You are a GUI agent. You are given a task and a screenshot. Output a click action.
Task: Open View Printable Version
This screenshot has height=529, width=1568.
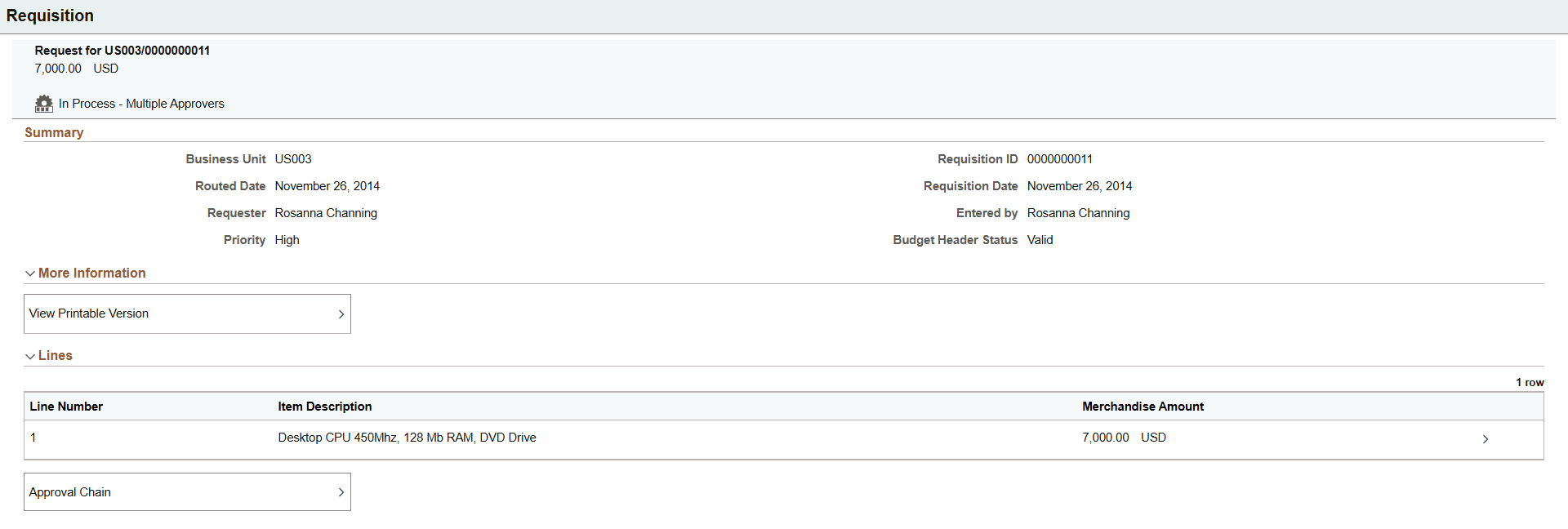click(x=187, y=313)
